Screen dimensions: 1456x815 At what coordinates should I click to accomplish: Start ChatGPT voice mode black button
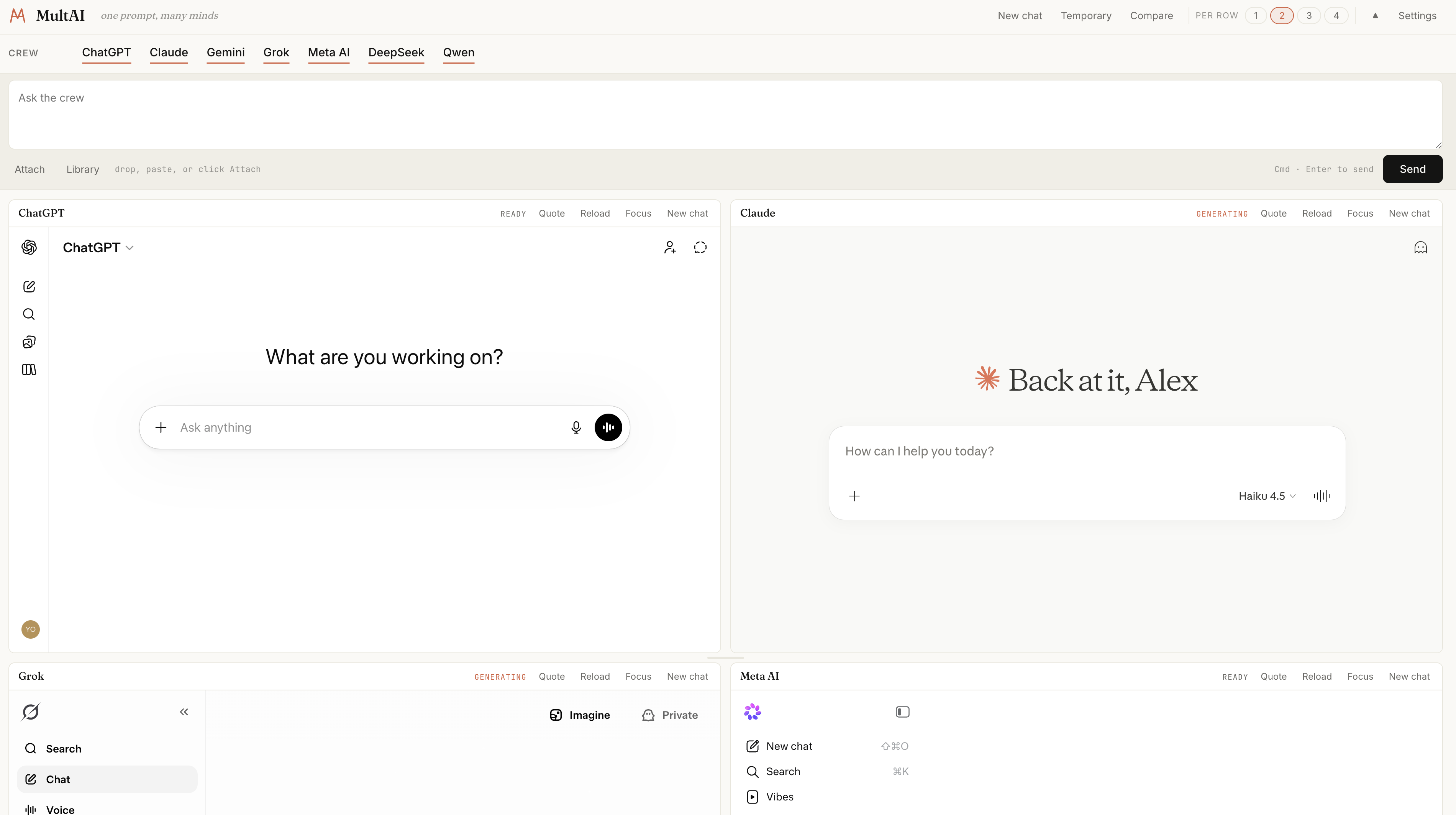click(608, 427)
